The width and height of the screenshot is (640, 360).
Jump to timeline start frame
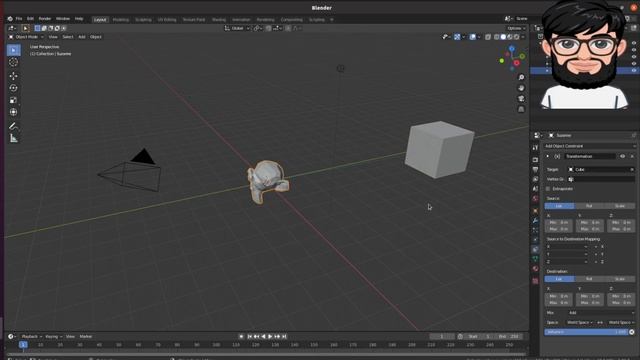(x=249, y=336)
